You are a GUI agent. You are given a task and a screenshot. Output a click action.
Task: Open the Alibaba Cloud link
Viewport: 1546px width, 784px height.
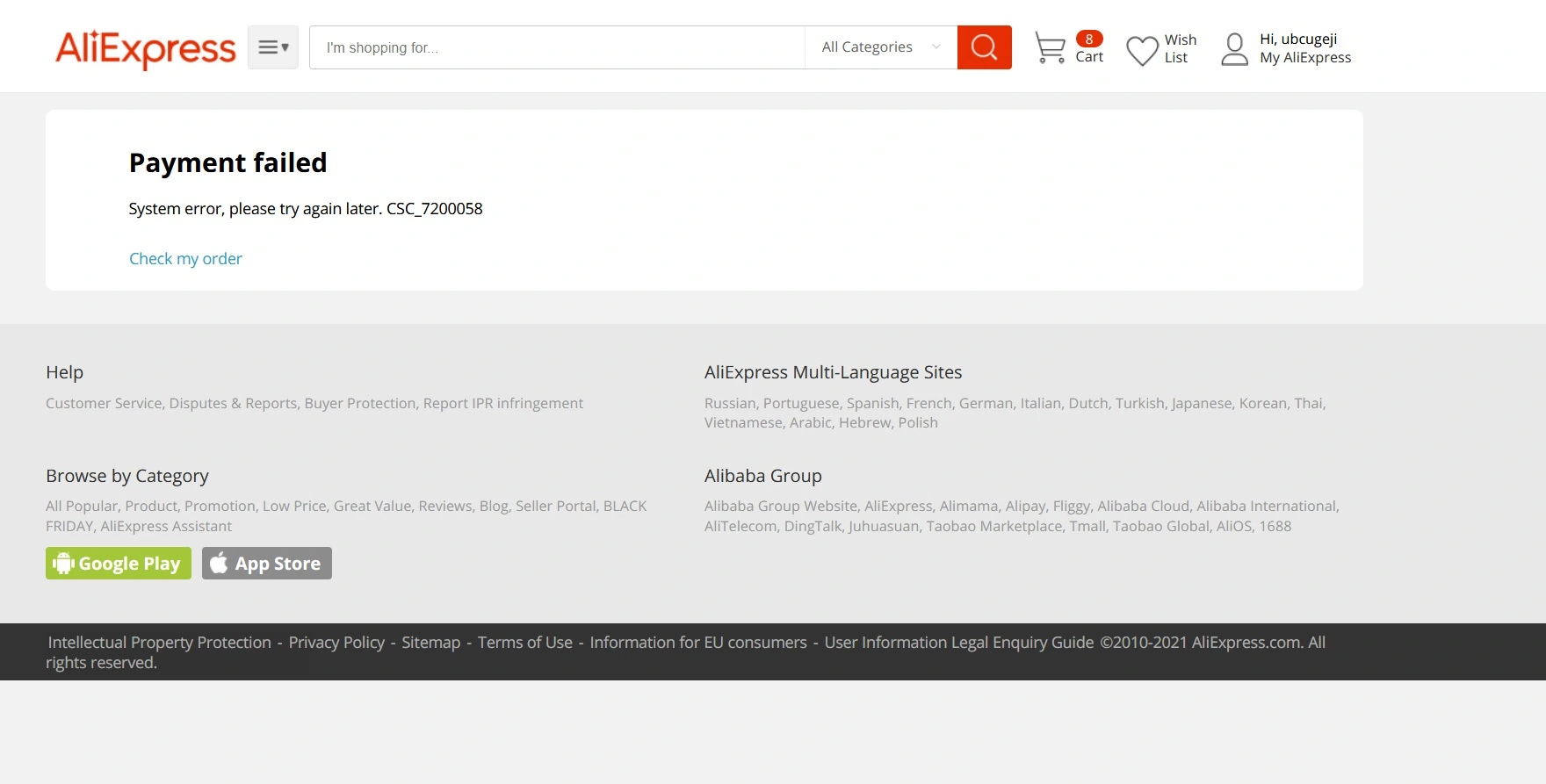point(1143,506)
